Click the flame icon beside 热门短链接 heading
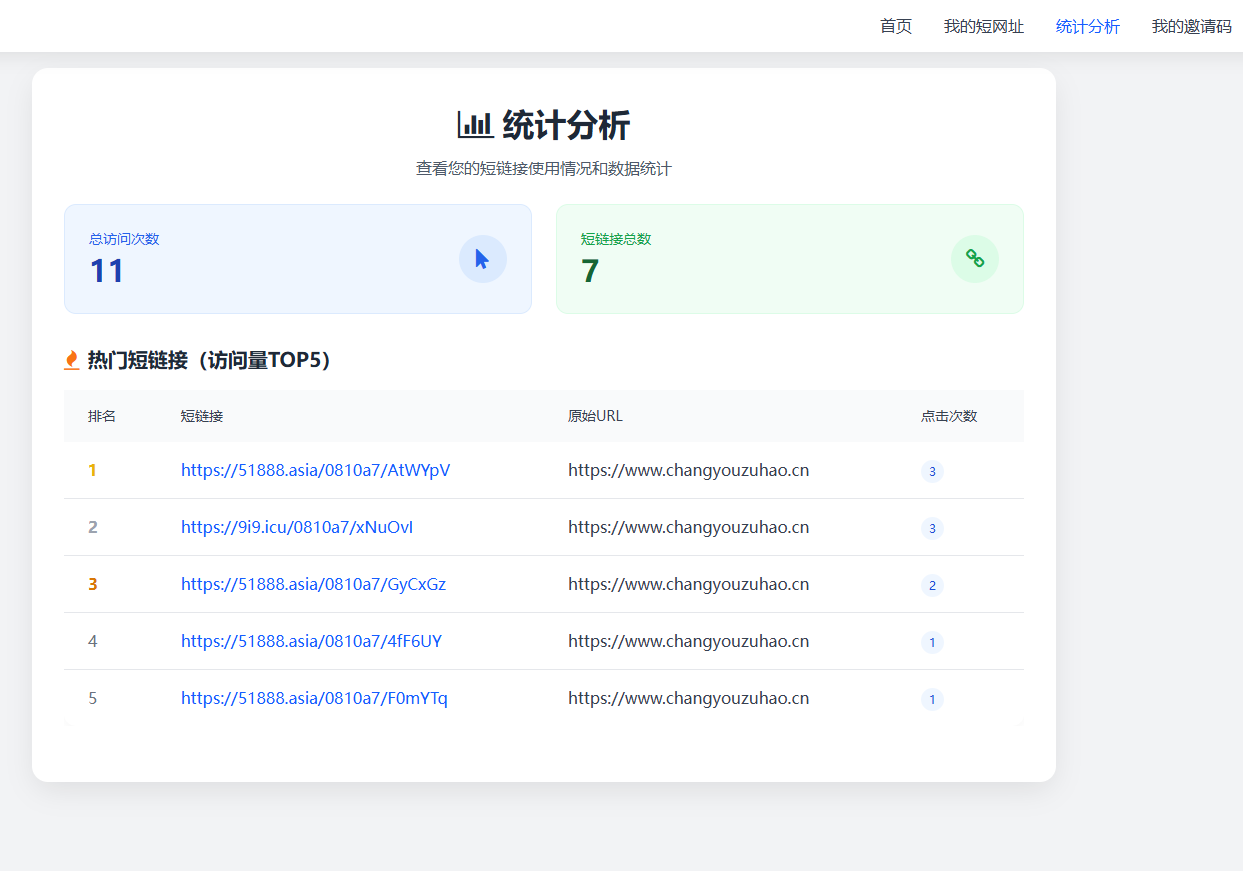The width and height of the screenshot is (1243, 871). click(x=71, y=360)
